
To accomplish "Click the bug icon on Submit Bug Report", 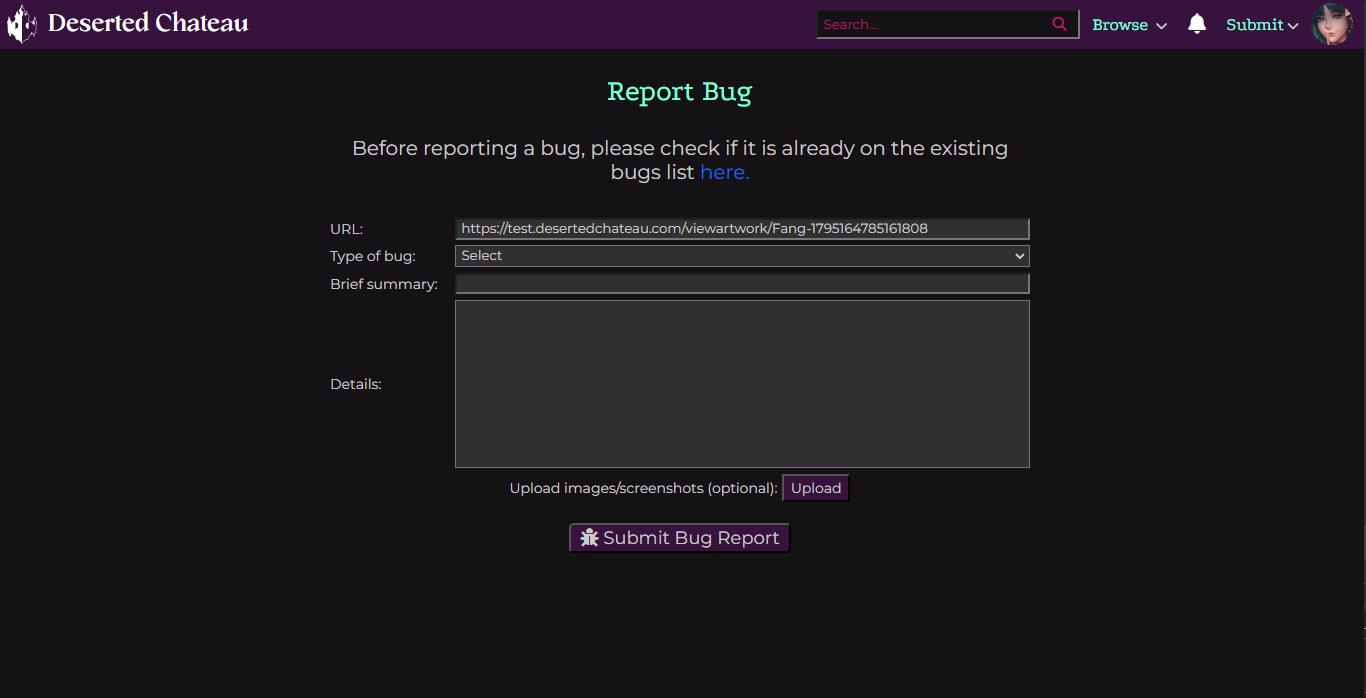I will pos(589,538).
